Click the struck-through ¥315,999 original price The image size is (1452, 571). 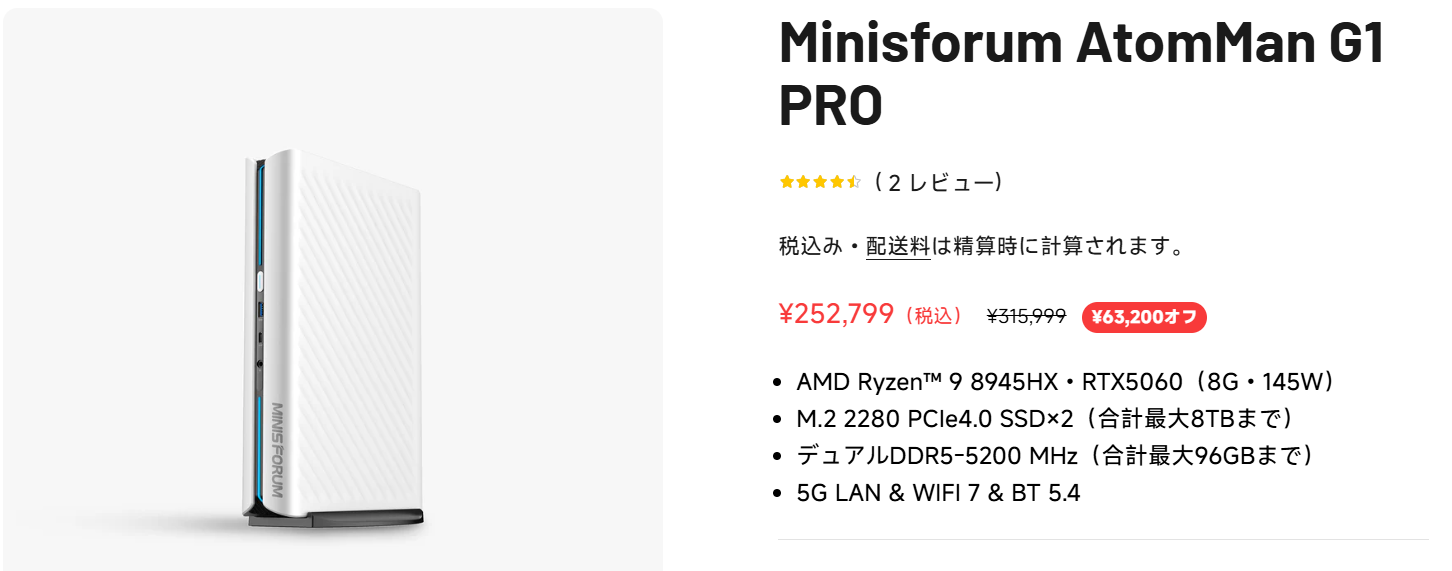pos(1026,316)
